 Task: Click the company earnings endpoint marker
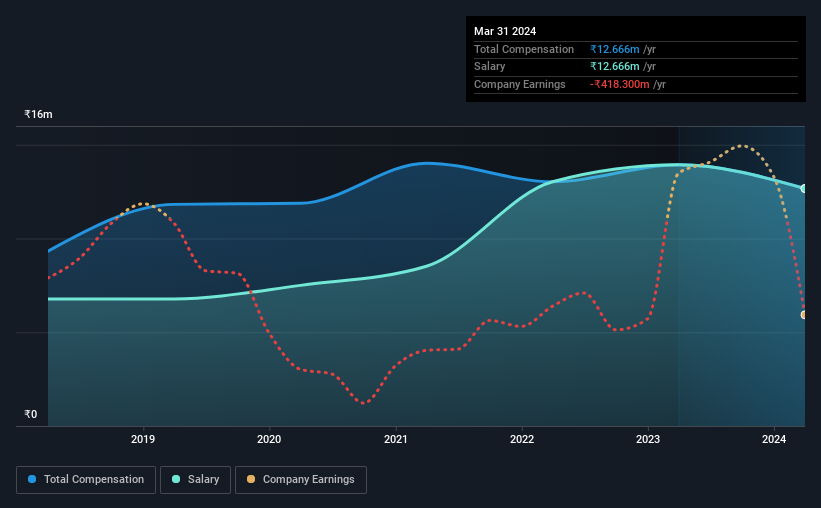(804, 315)
